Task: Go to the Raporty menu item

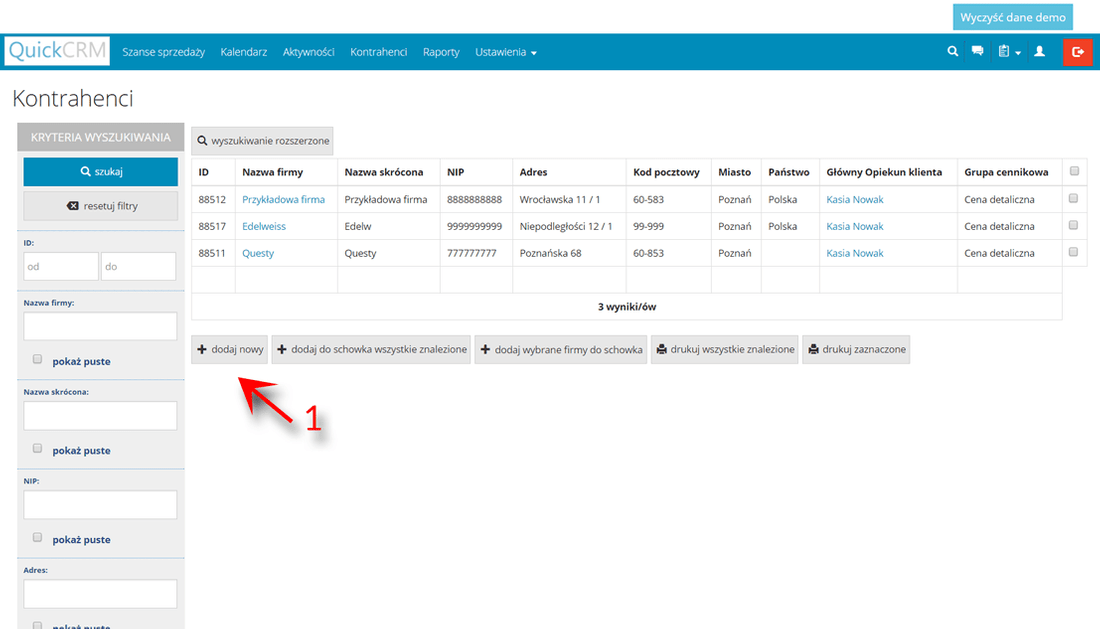Action: pos(441,52)
